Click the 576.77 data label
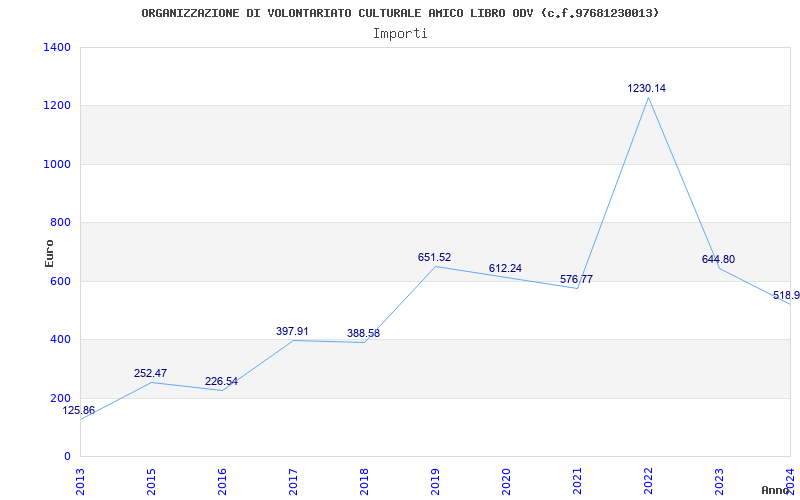The height and width of the screenshot is (500, 800). coord(576,279)
